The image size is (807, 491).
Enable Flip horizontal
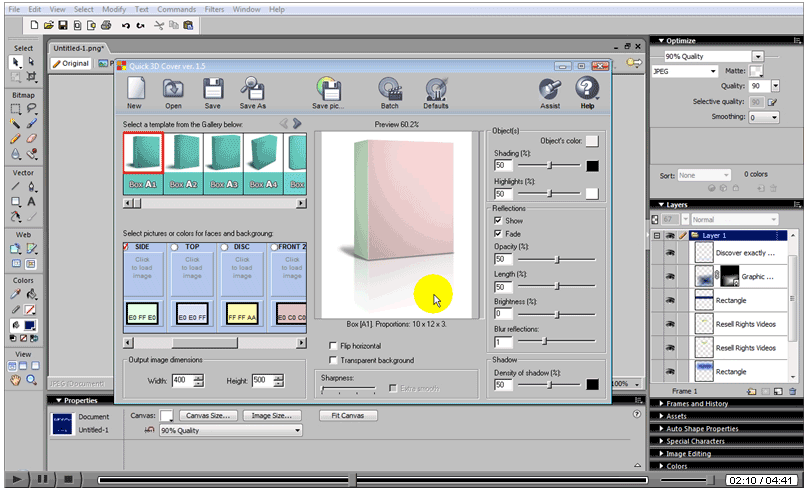[x=333, y=346]
